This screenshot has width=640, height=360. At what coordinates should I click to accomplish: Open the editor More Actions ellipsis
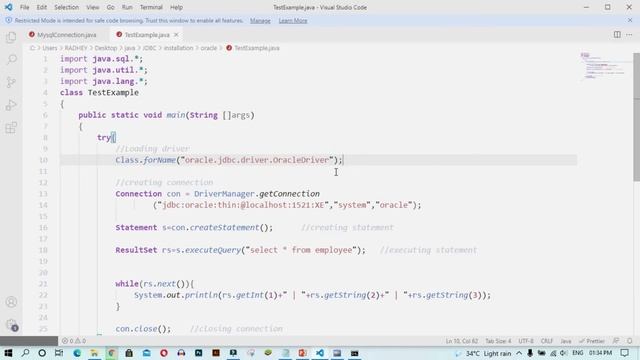[629, 35]
